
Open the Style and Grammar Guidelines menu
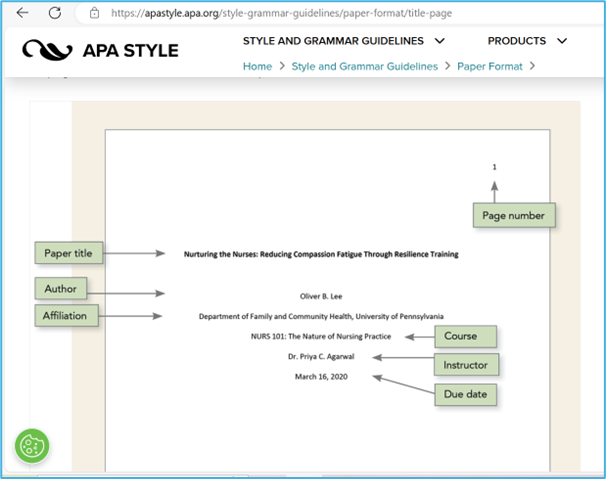point(333,41)
